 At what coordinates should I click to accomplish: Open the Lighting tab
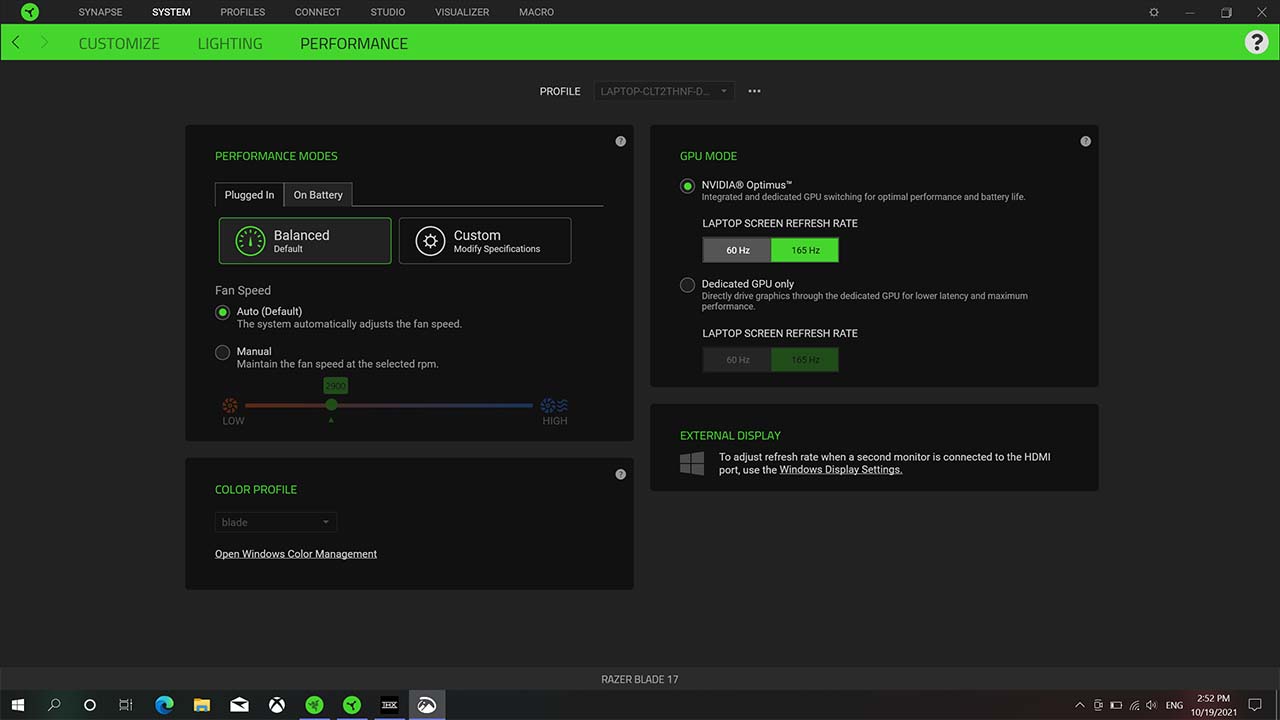point(230,43)
